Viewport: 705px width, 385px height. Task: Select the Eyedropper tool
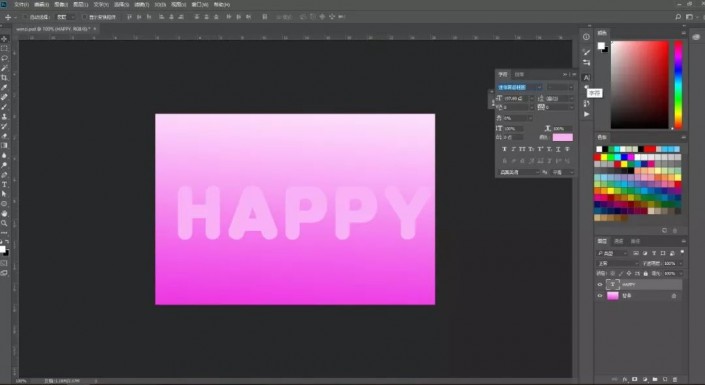click(x=4, y=87)
